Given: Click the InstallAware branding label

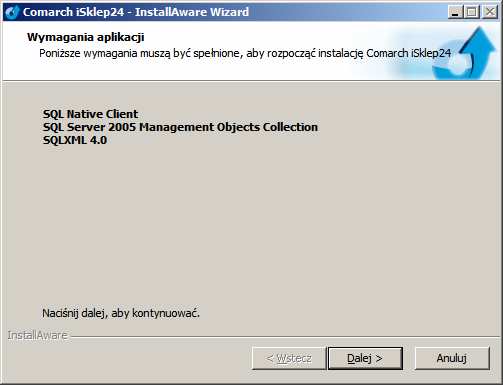Looking at the screenshot, I should [x=37, y=335].
